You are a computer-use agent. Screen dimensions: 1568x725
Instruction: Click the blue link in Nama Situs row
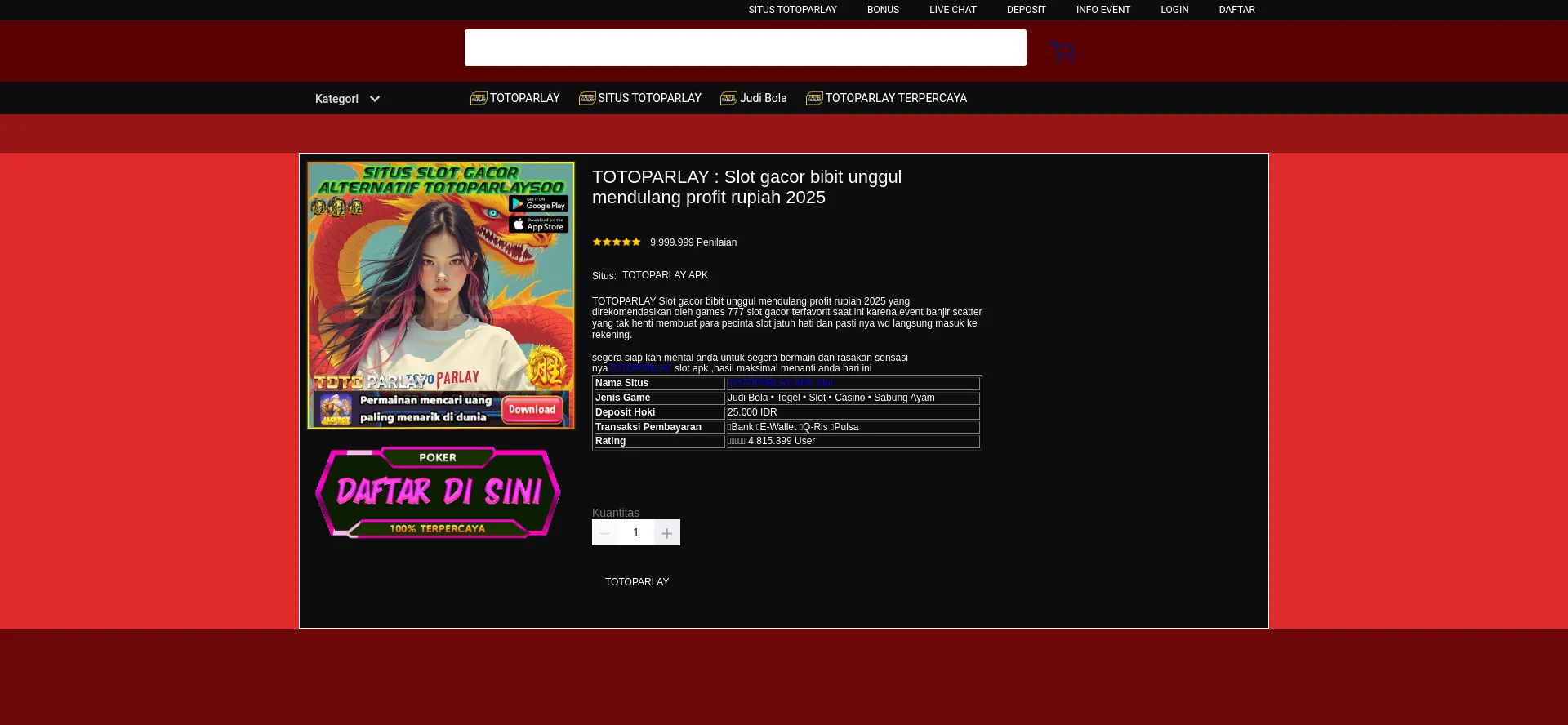click(x=780, y=383)
